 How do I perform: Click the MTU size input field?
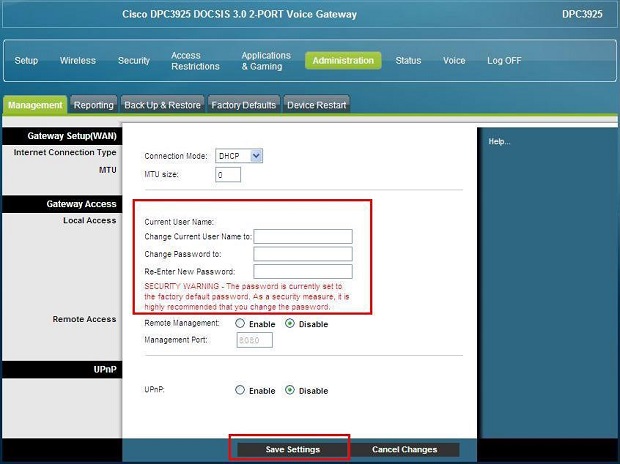[228, 174]
